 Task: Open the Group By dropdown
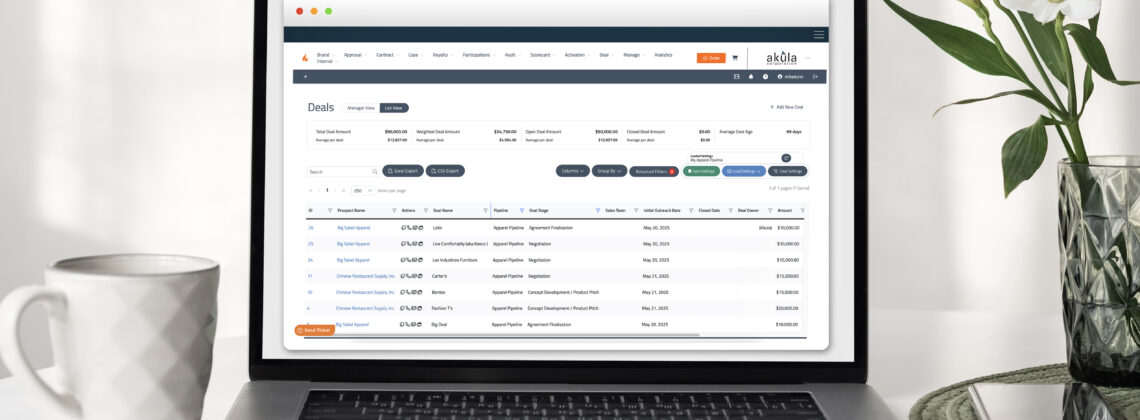[609, 171]
